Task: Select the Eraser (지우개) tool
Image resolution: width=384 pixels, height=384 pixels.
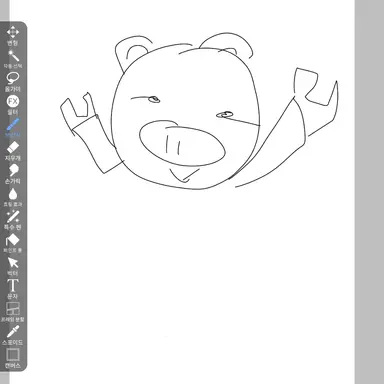Action: point(13,151)
